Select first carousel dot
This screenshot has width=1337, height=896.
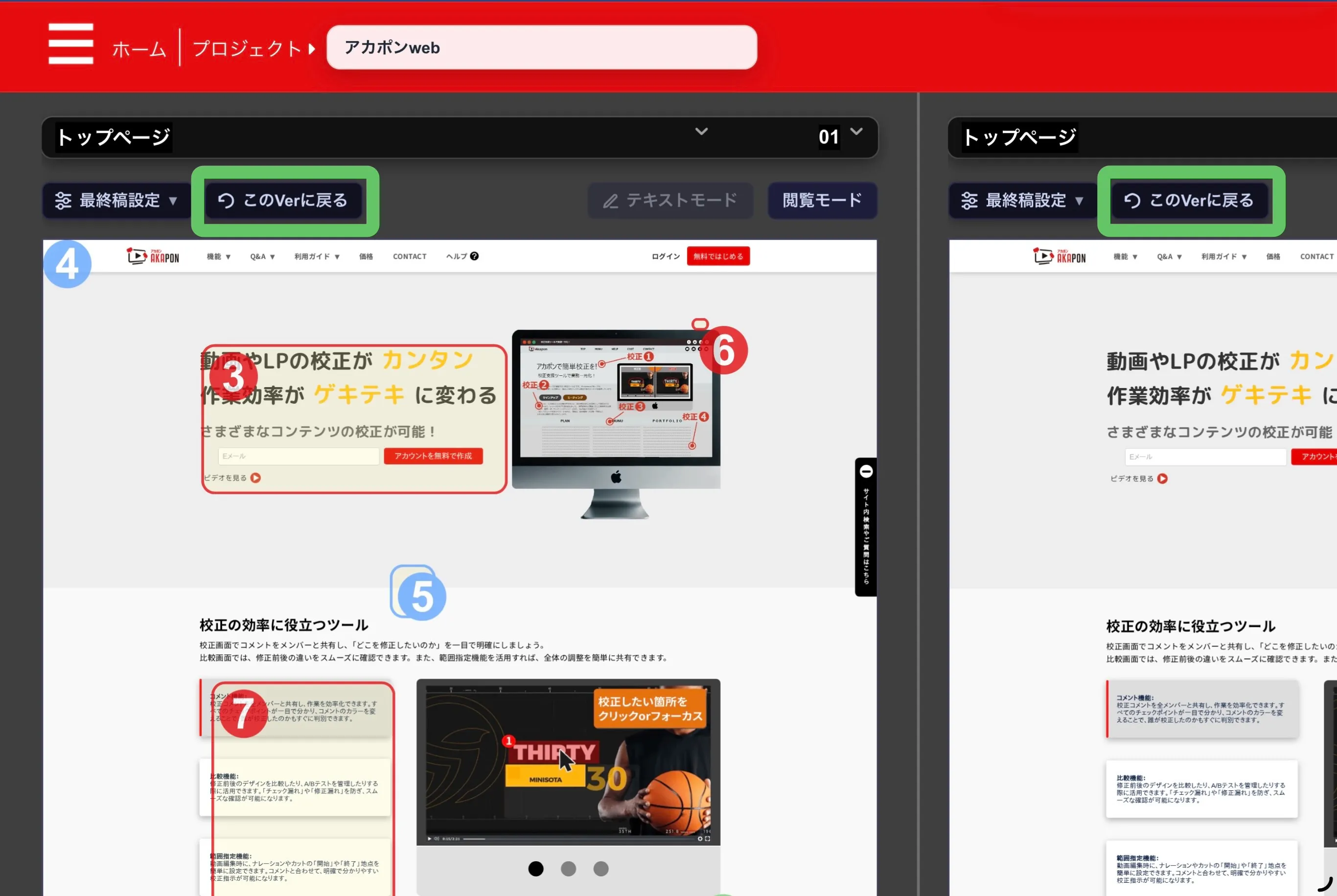pyautogui.click(x=536, y=869)
